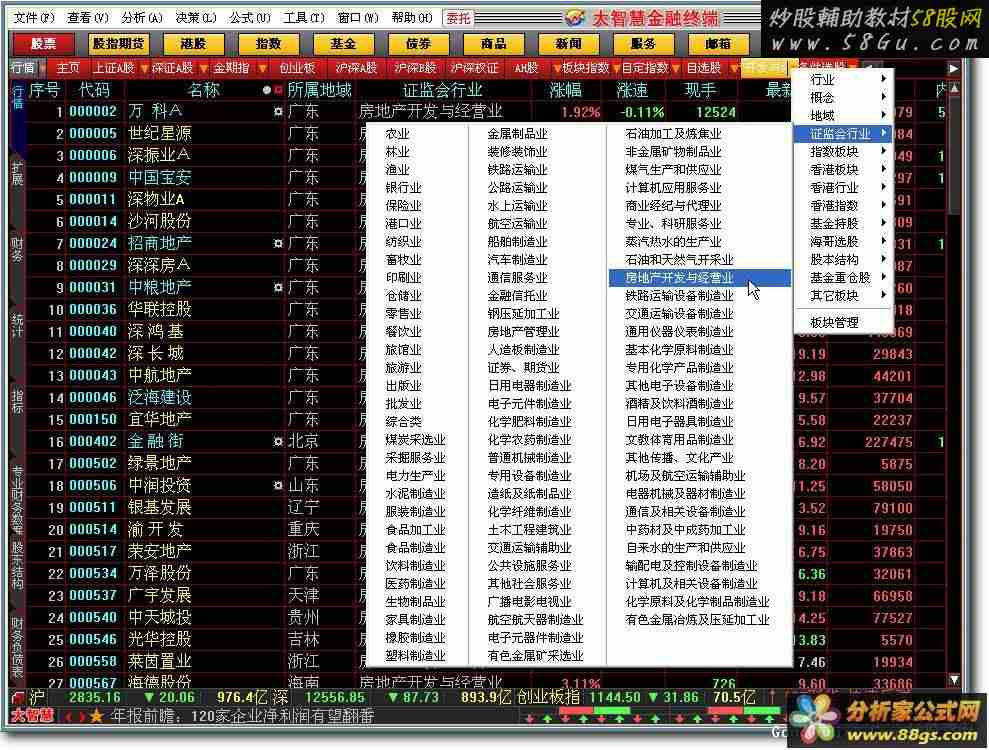Expand the 香港板块 submenu
989x750 pixels.
click(x=843, y=170)
